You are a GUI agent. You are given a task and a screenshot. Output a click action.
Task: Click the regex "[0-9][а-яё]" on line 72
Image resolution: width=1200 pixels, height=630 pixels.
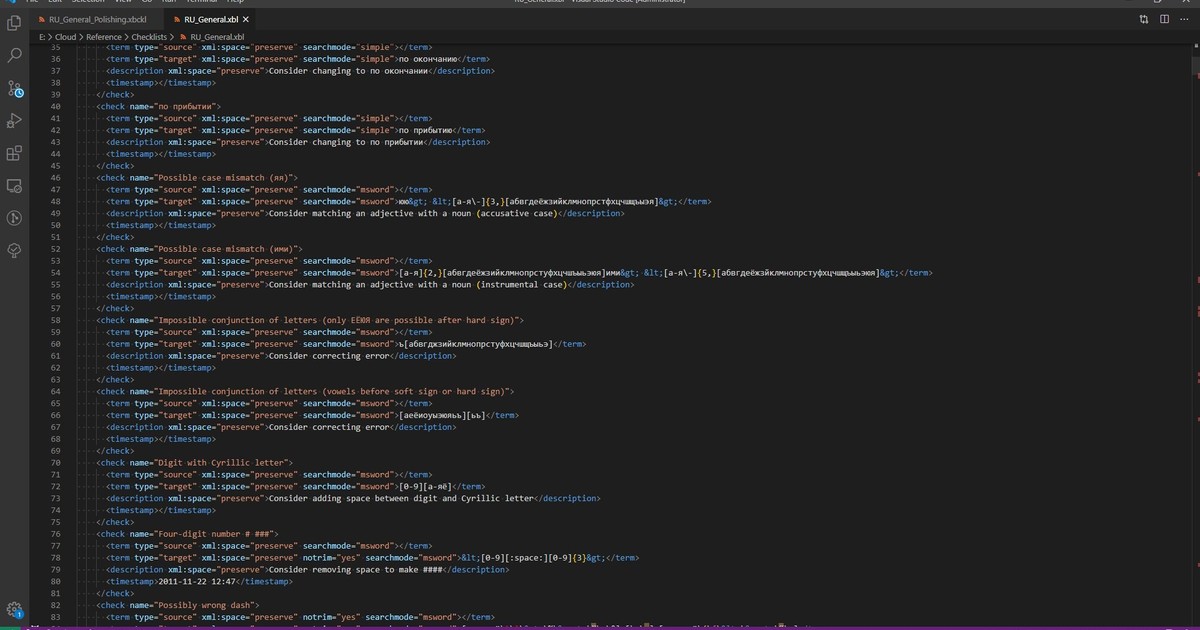(x=424, y=487)
